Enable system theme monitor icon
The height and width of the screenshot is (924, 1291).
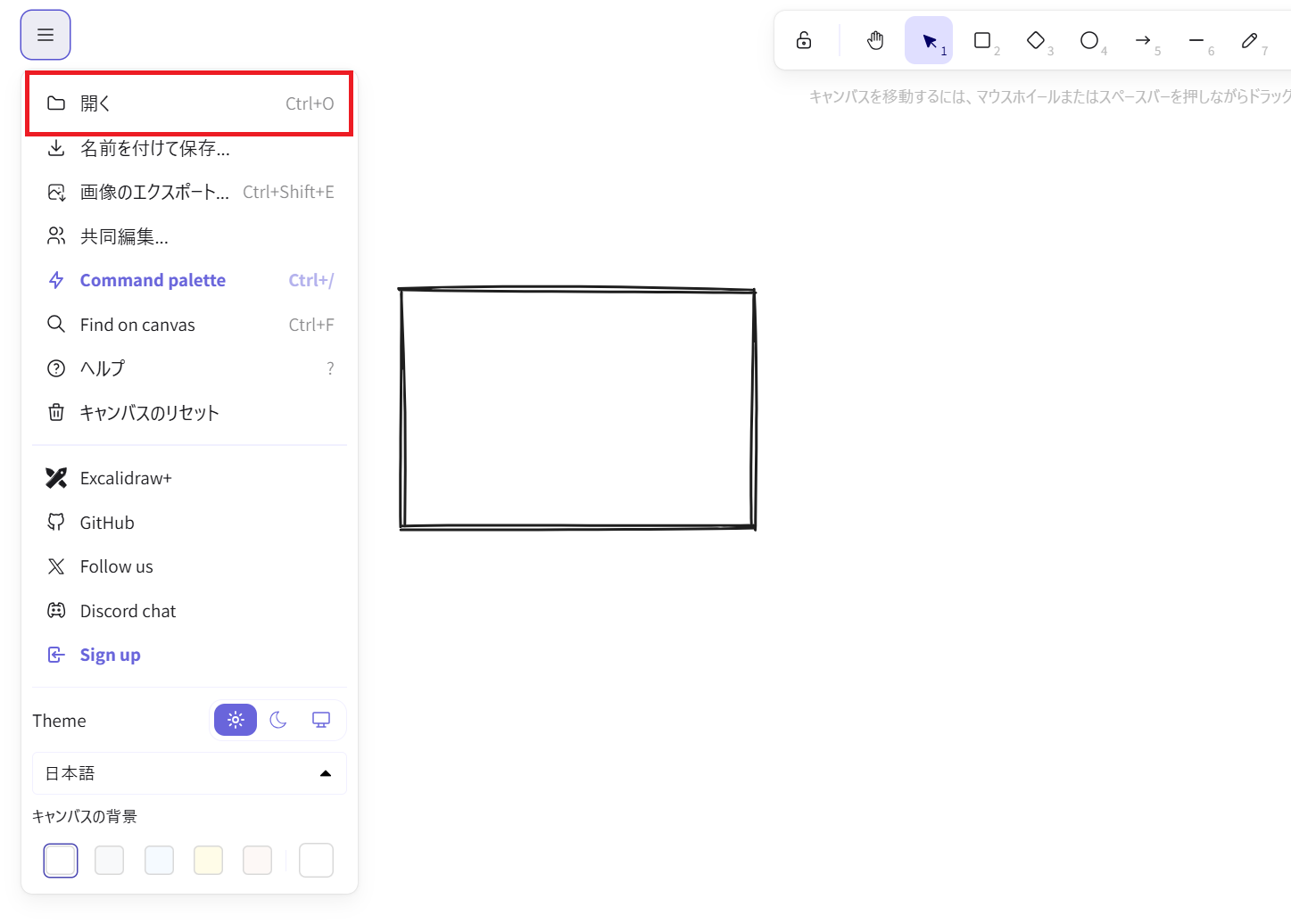[321, 720]
